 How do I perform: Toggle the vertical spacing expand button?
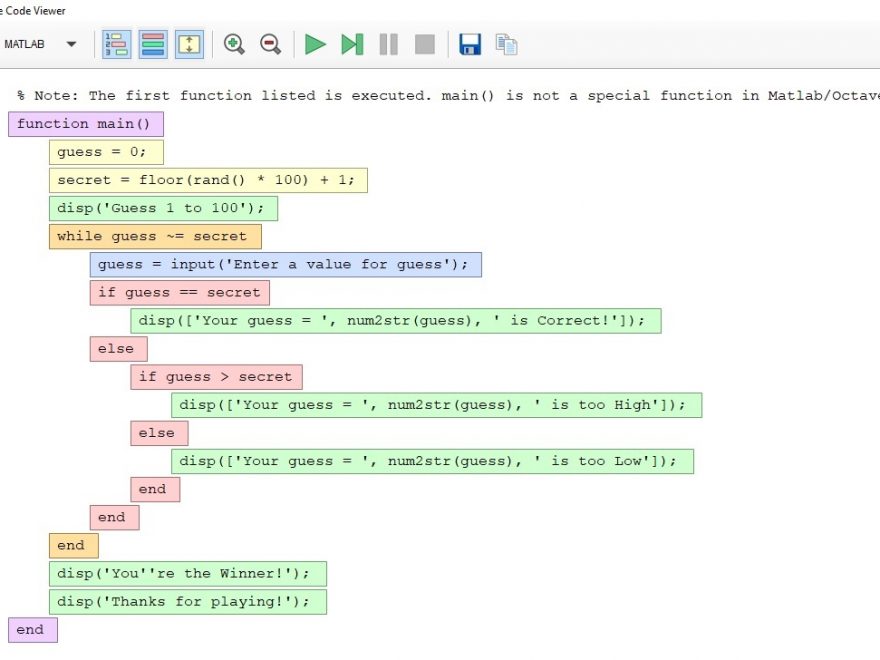(189, 44)
